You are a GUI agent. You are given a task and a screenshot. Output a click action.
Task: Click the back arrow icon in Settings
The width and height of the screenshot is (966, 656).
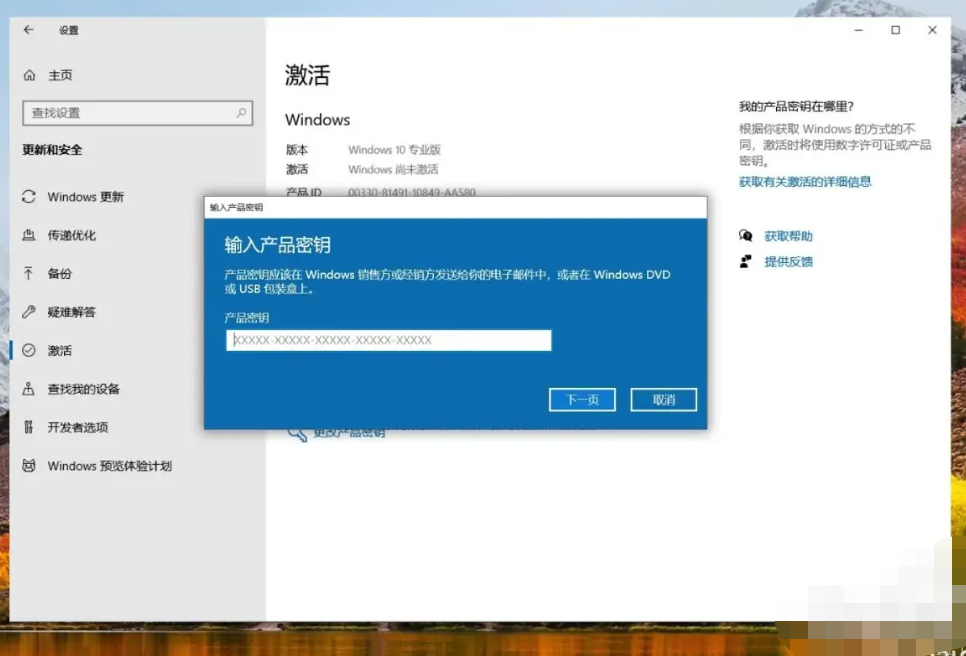(29, 30)
